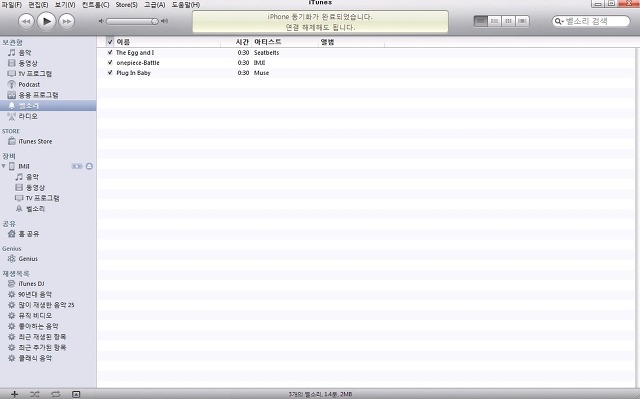Open library 음악 music note icon
This screenshot has width=640, height=399.
(x=12, y=53)
